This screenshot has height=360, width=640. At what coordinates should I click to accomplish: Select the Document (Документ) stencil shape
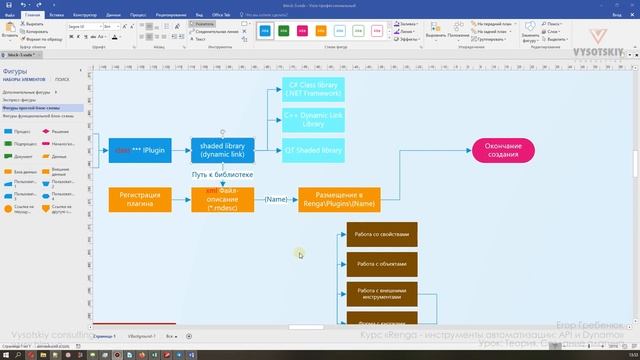[x=18, y=156]
